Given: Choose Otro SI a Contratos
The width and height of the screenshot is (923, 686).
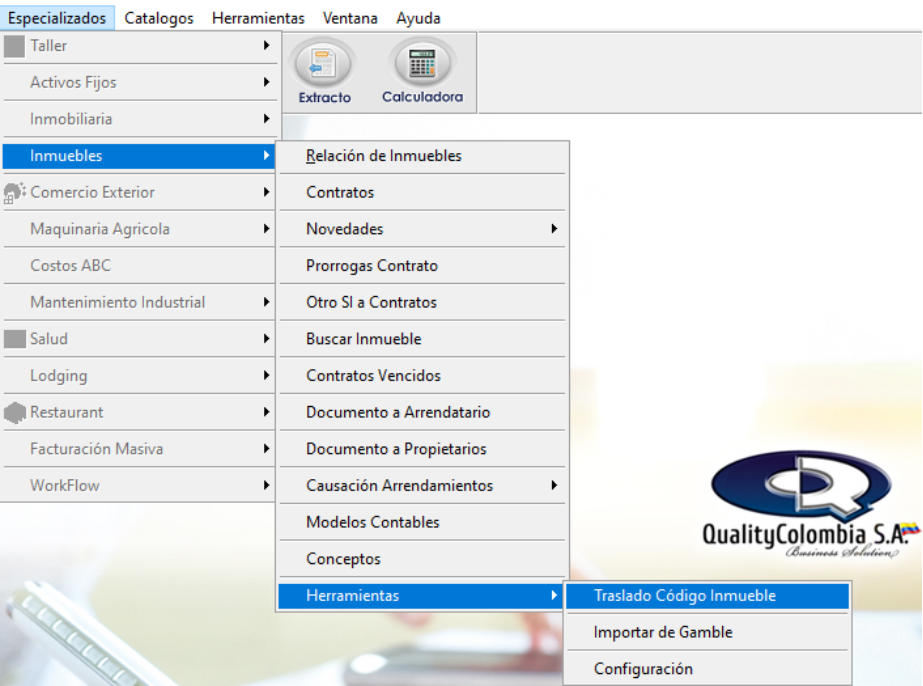Looking at the screenshot, I should click(422, 302).
